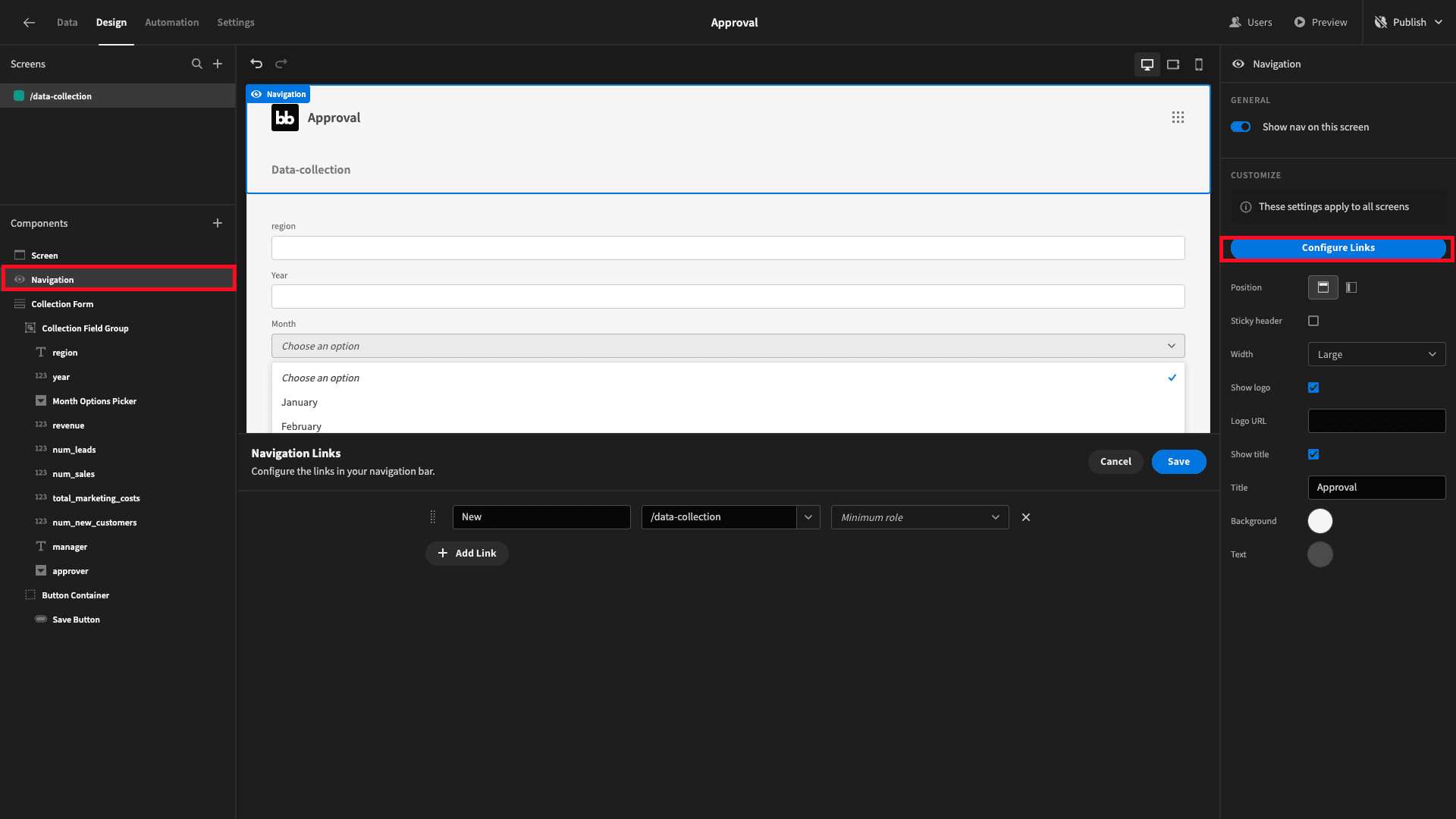Toggle Show nav on this screen
This screenshot has height=819, width=1456.
[x=1241, y=127]
